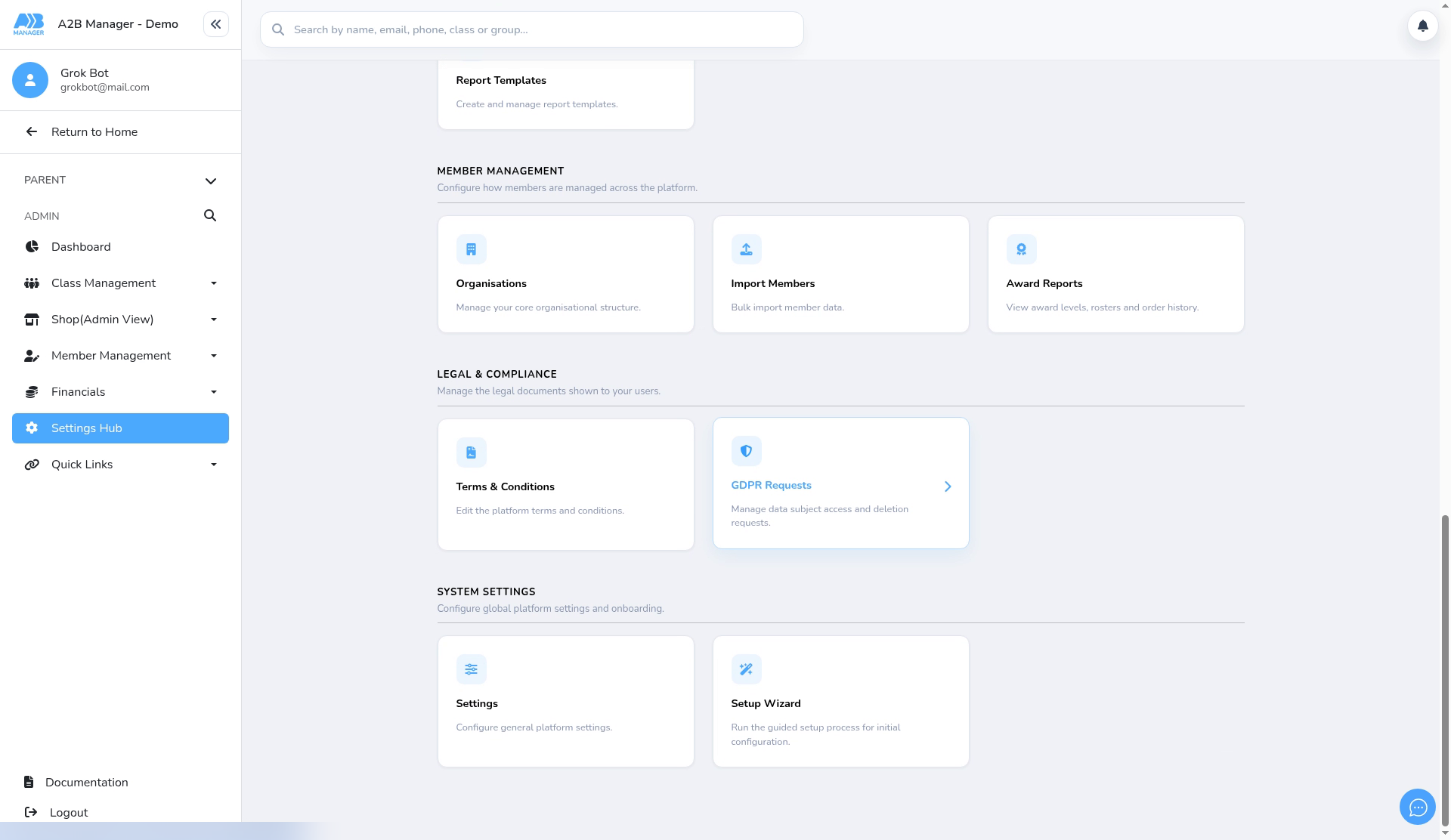The width and height of the screenshot is (1451, 840).
Task: Click the SYSTEM SETTINGS section heading
Action: click(x=486, y=591)
